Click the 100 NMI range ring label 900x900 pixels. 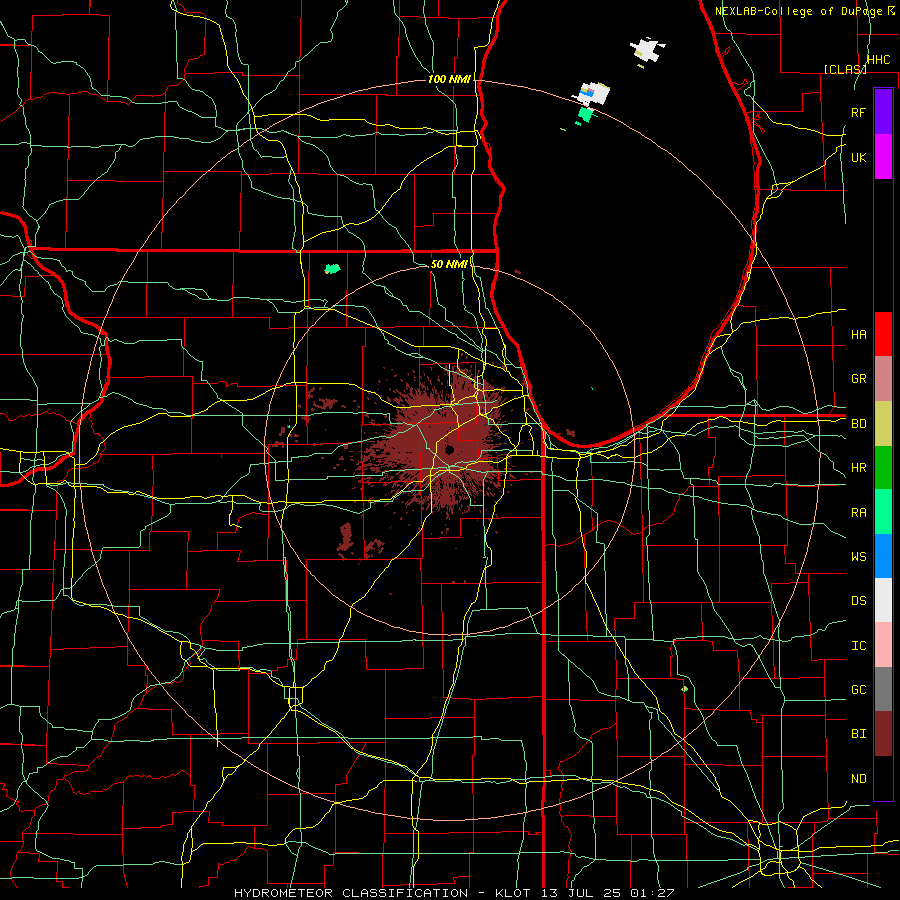449,79
